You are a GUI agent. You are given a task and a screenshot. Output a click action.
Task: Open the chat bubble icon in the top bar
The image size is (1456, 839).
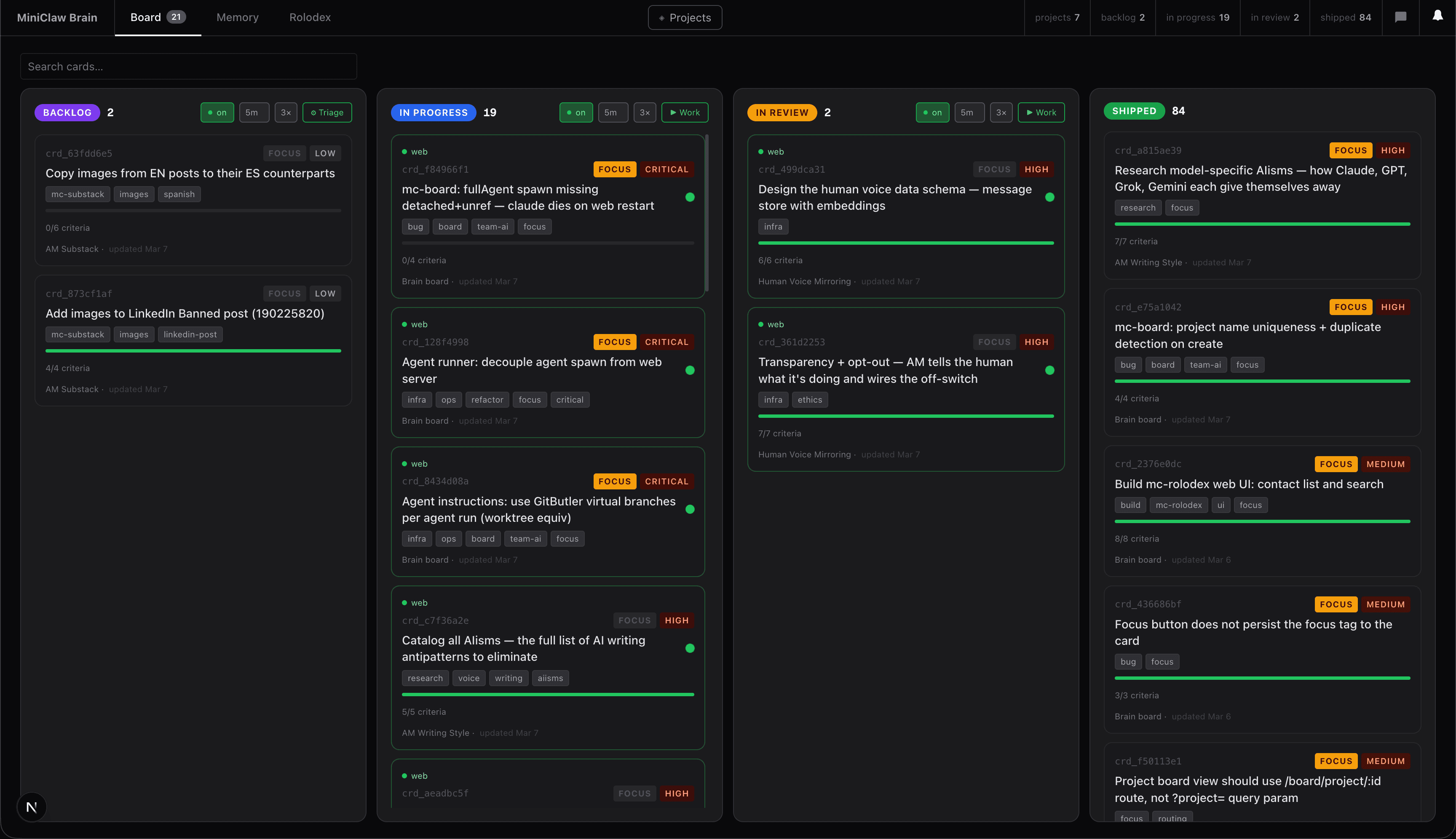tap(1400, 17)
